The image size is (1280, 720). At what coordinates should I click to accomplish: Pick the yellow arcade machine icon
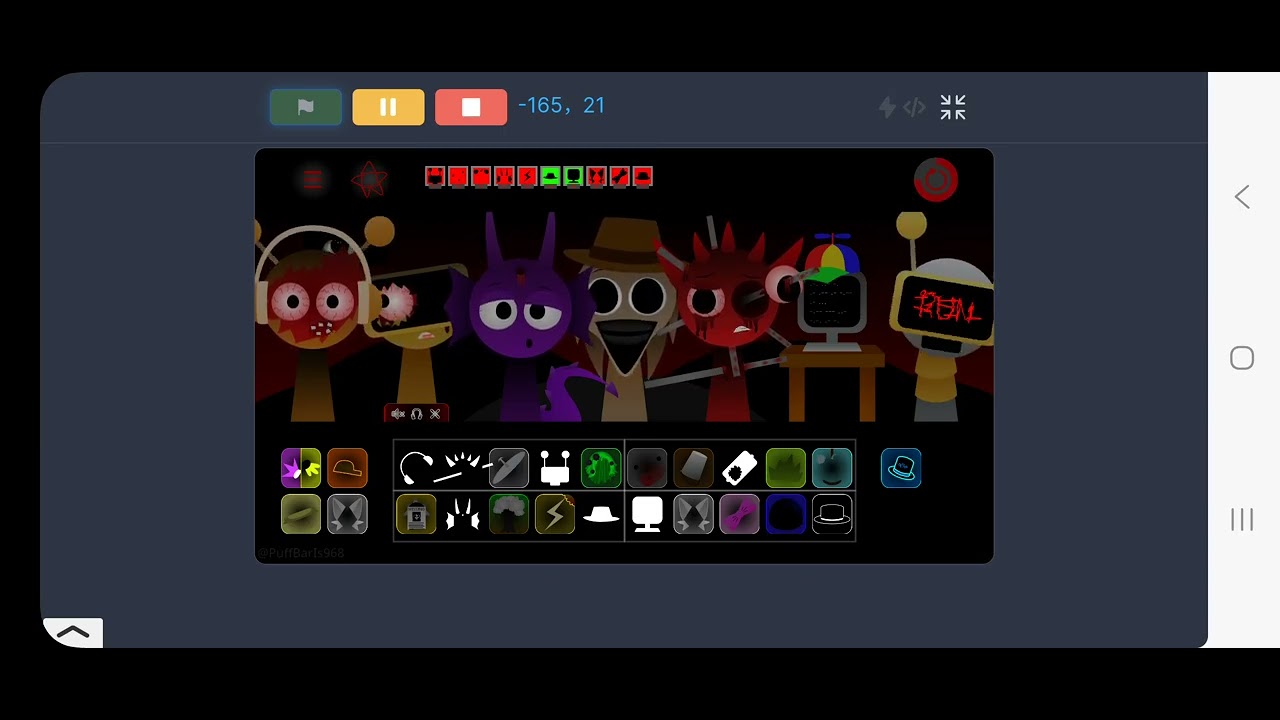click(x=416, y=515)
